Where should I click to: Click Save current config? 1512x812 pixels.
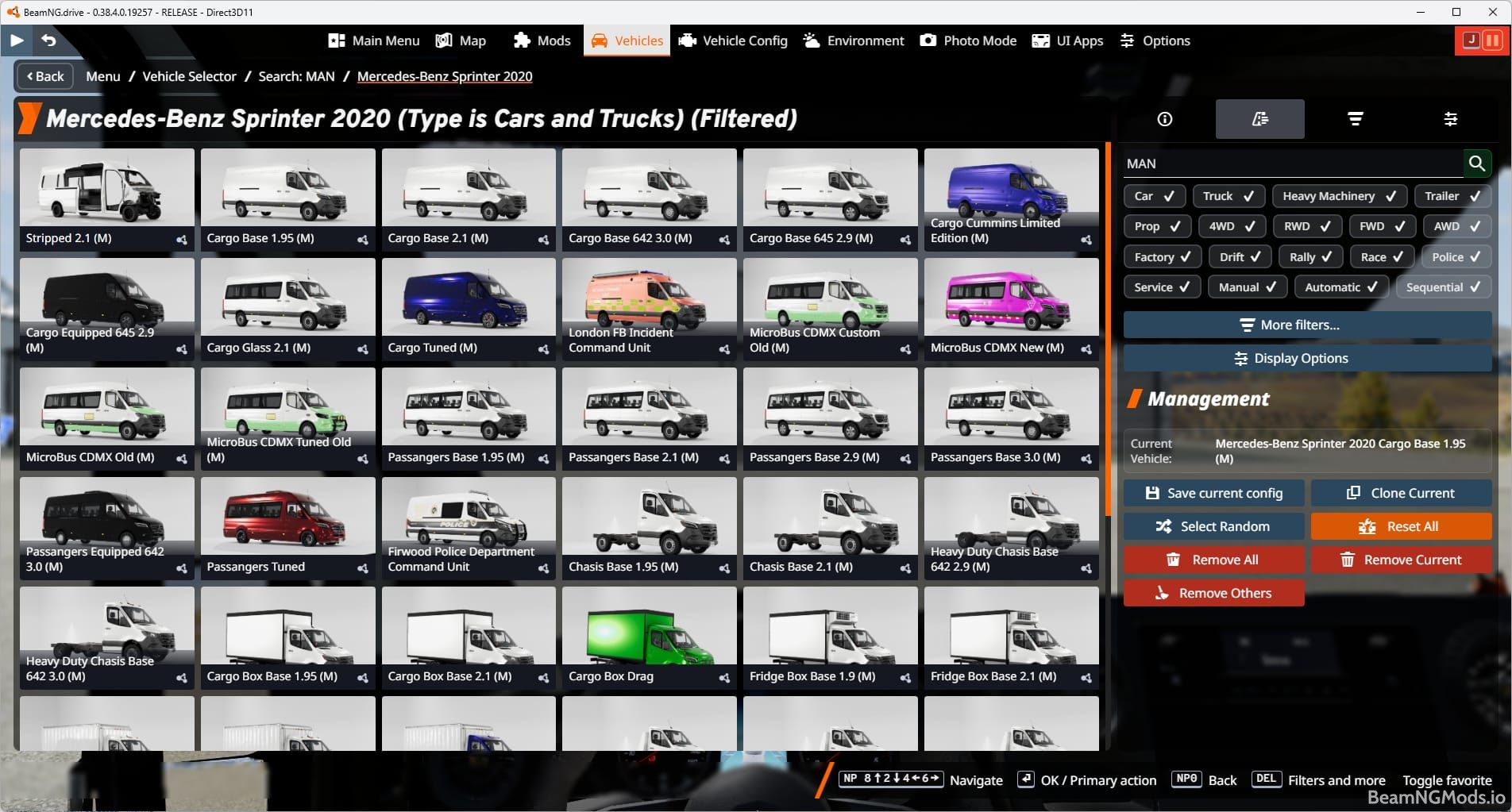(x=1213, y=493)
